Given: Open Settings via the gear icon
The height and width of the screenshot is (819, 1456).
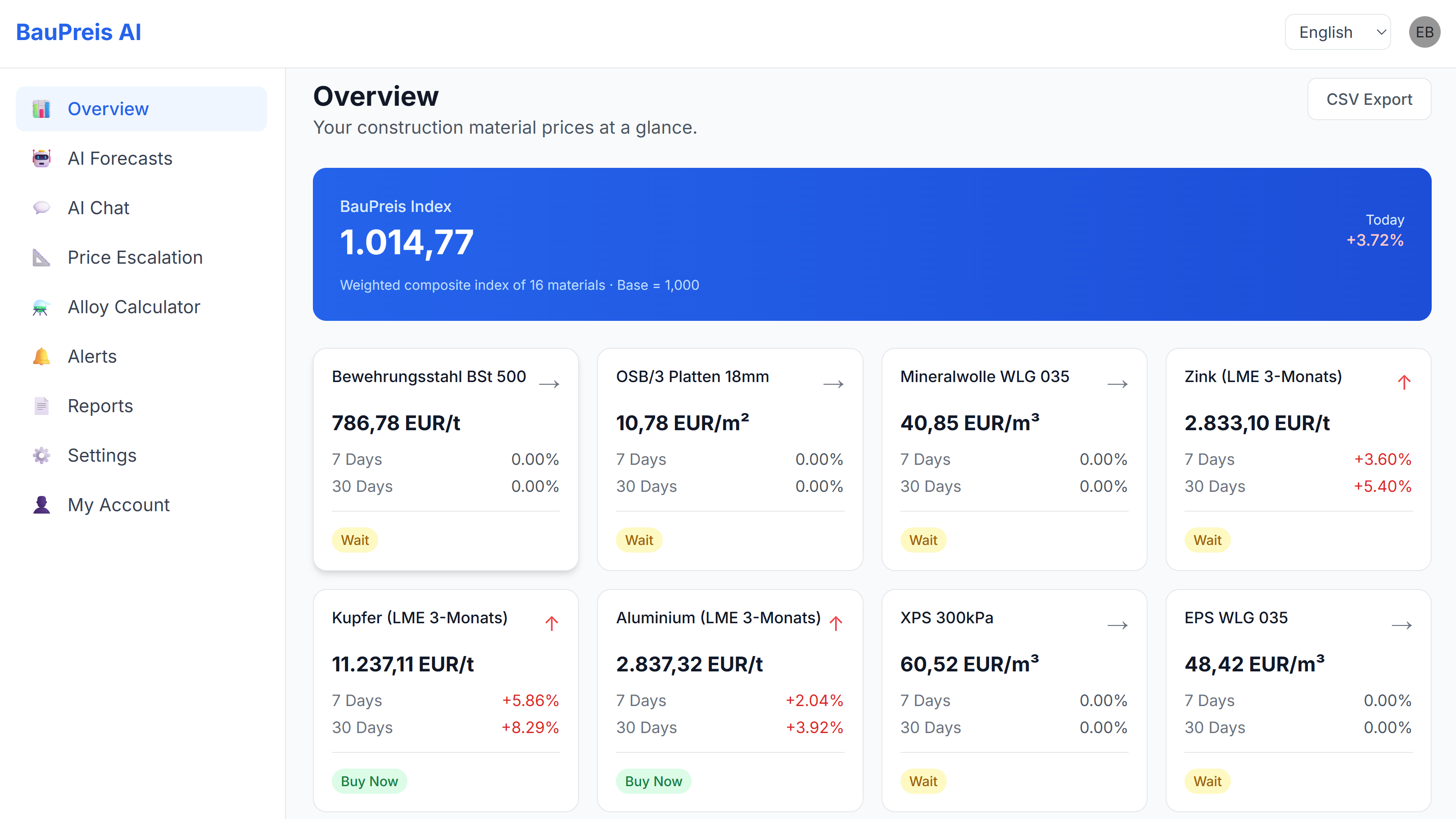Looking at the screenshot, I should tap(41, 455).
